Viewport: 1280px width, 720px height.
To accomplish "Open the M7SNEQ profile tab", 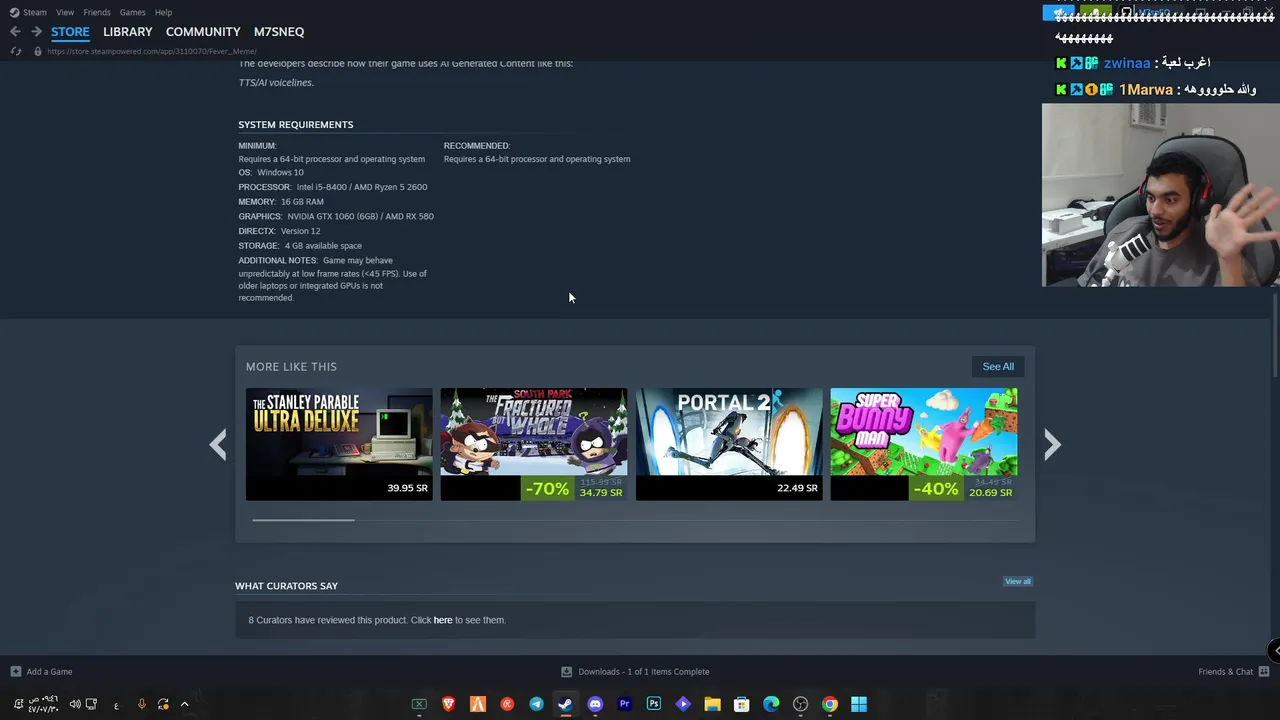I will coord(279,32).
